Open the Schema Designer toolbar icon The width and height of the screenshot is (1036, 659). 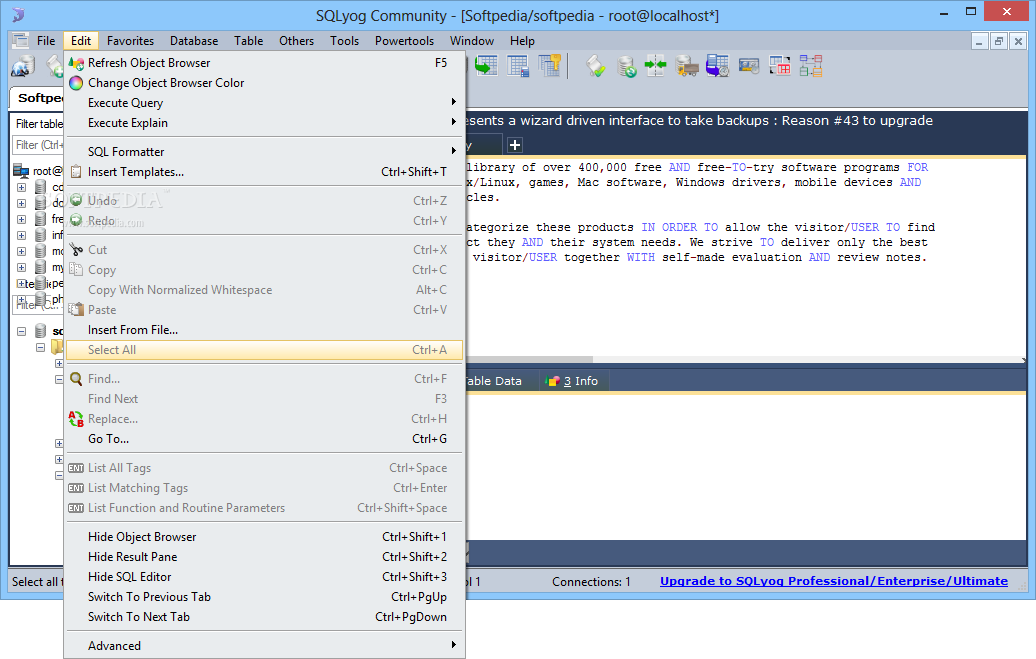[811, 66]
